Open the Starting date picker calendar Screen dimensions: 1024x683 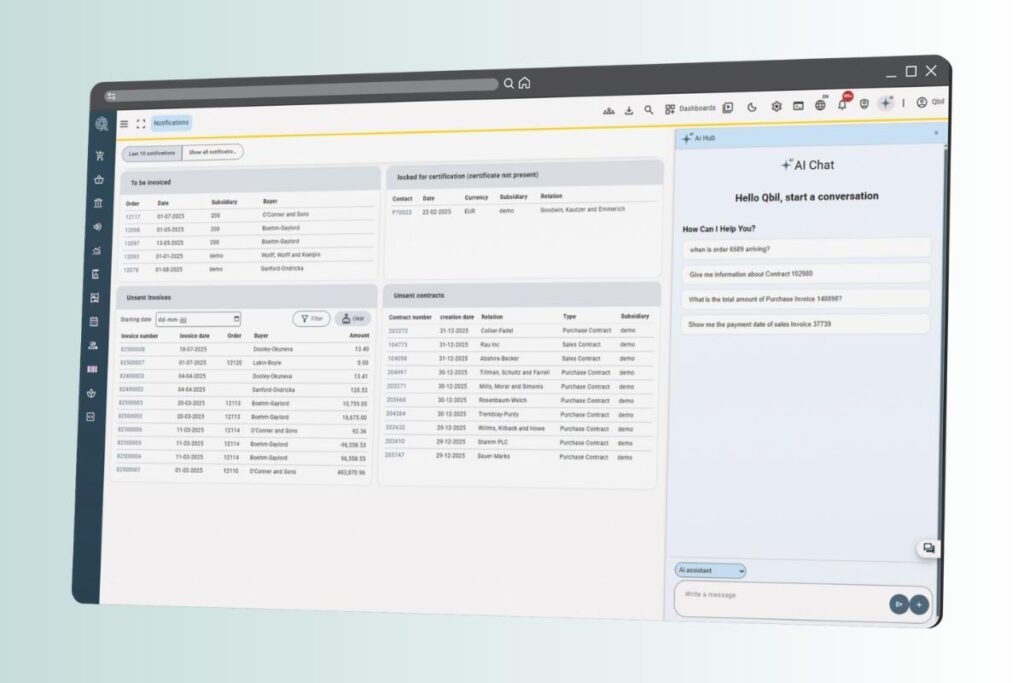click(x=236, y=319)
